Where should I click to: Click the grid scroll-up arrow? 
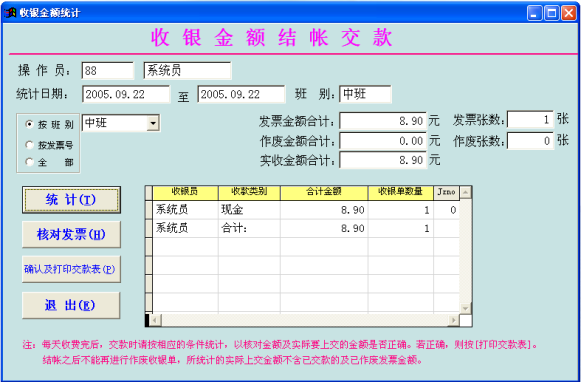click(x=465, y=192)
